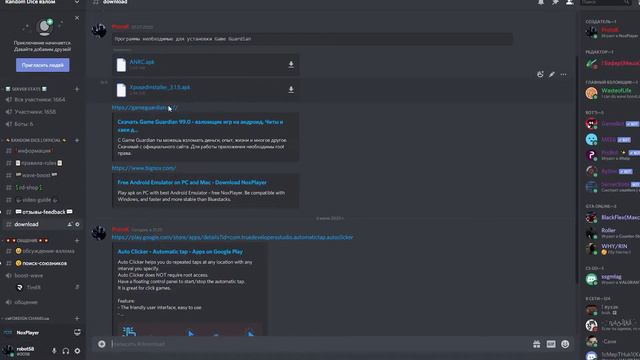Open the Random Dice server dropdown menu
Screen dimensions: 640x360
(77, 2)
